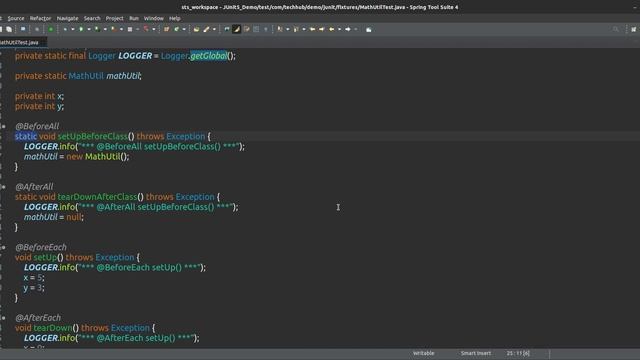
Task: Toggle Word Wrap in editor
Action: tap(247, 29)
